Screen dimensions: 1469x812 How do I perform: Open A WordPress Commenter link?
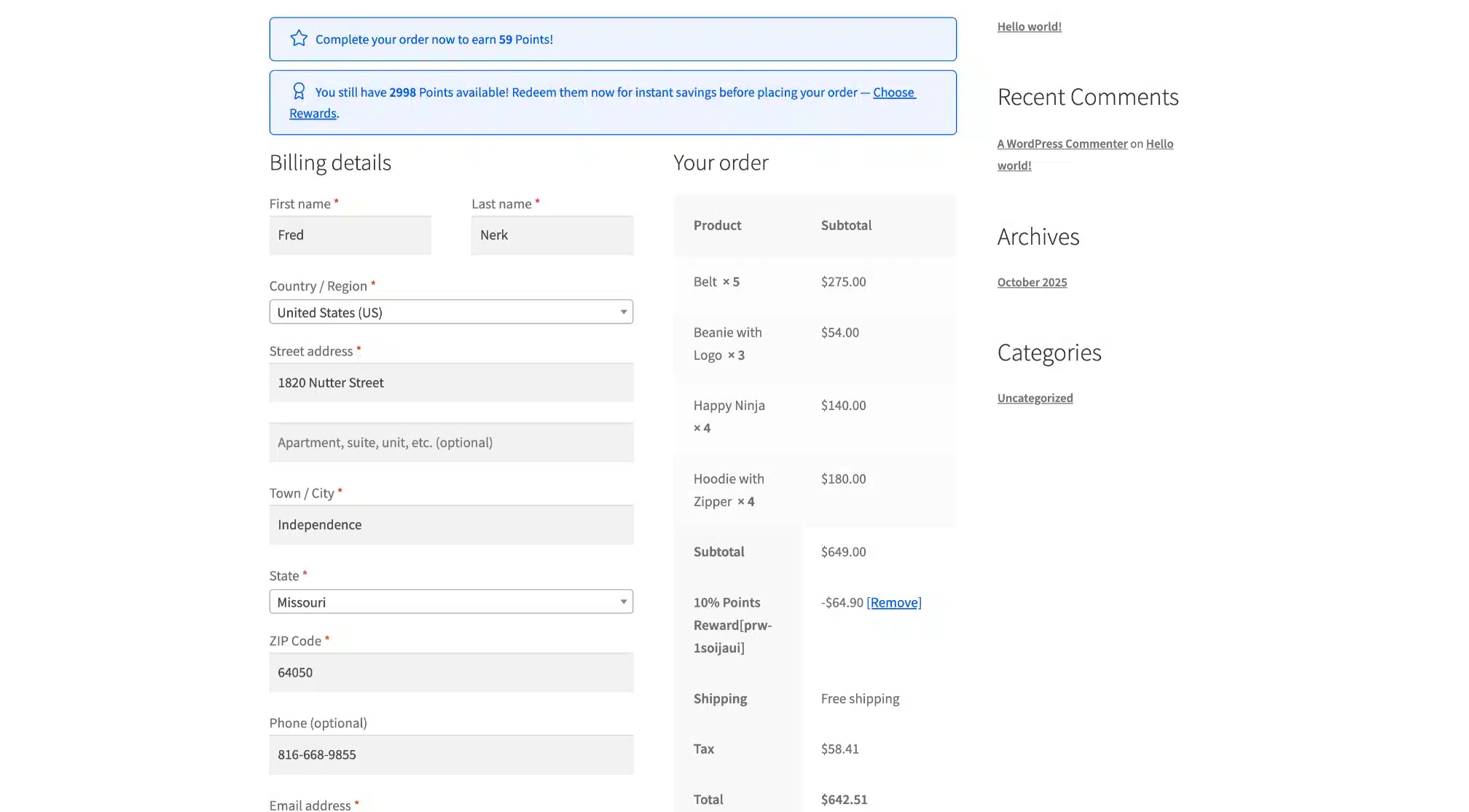1062,144
